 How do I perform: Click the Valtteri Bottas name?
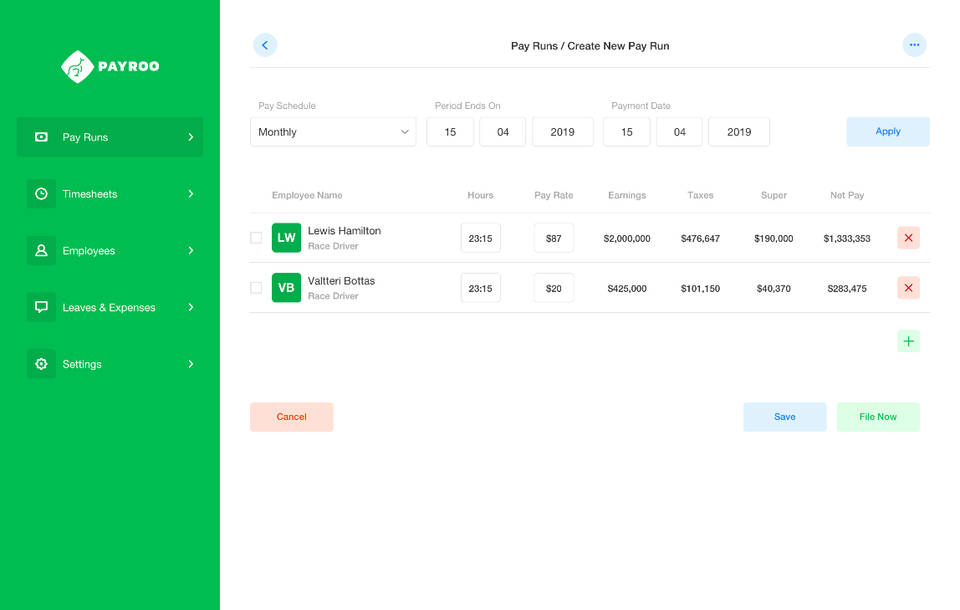[341, 281]
